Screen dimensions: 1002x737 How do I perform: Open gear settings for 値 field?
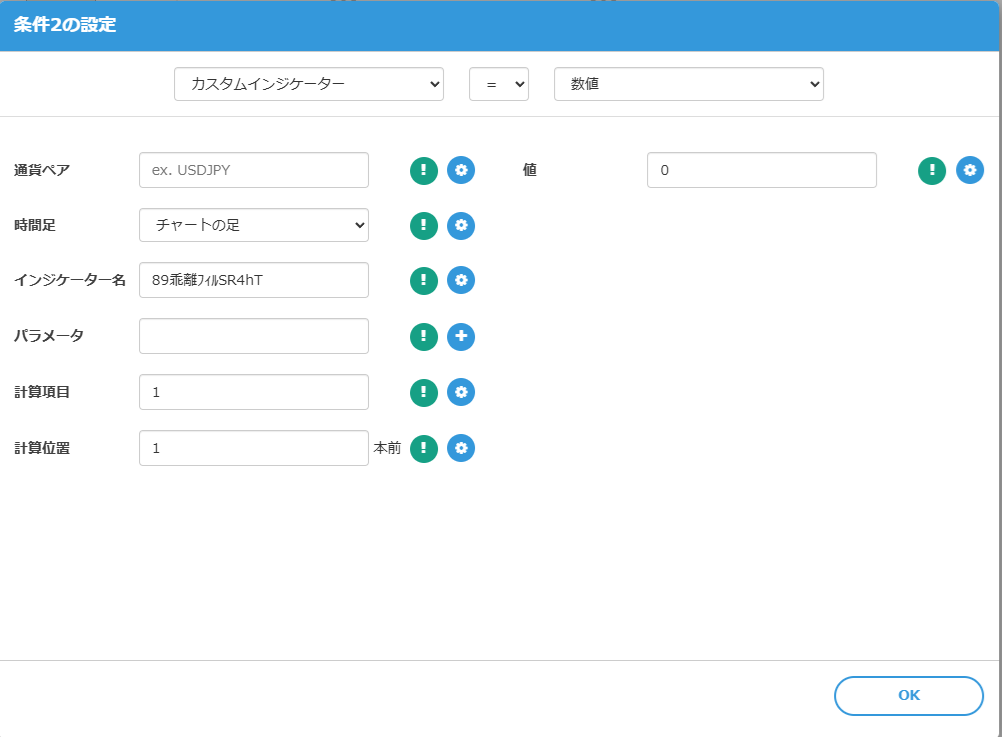pos(970,171)
